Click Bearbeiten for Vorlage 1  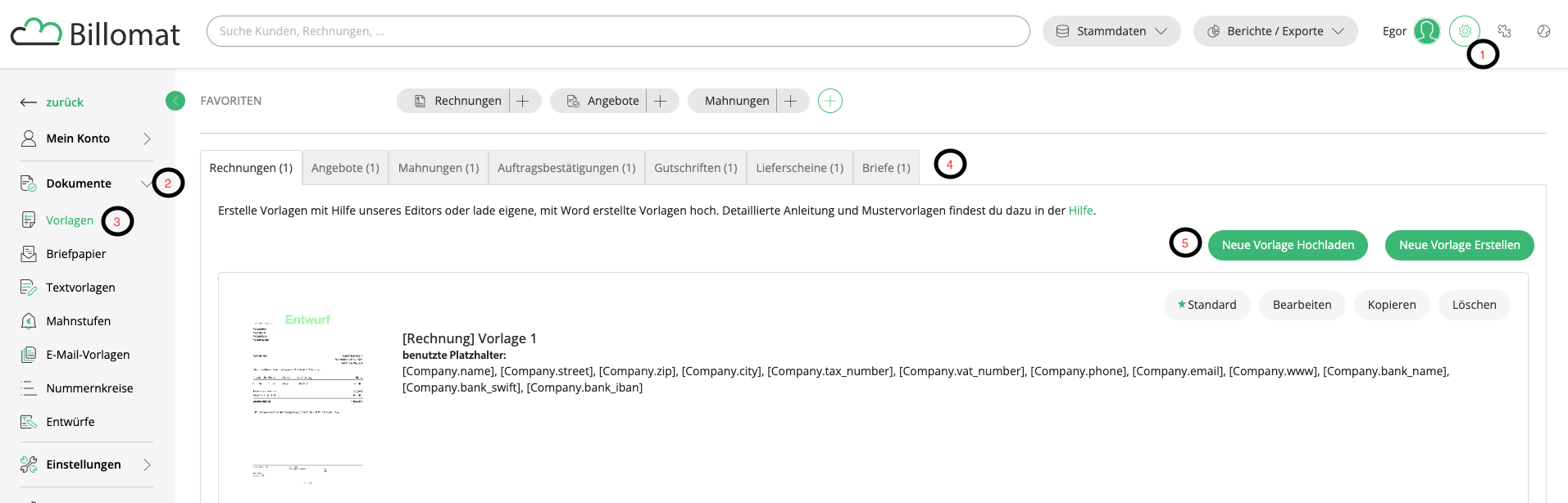[x=1302, y=305]
